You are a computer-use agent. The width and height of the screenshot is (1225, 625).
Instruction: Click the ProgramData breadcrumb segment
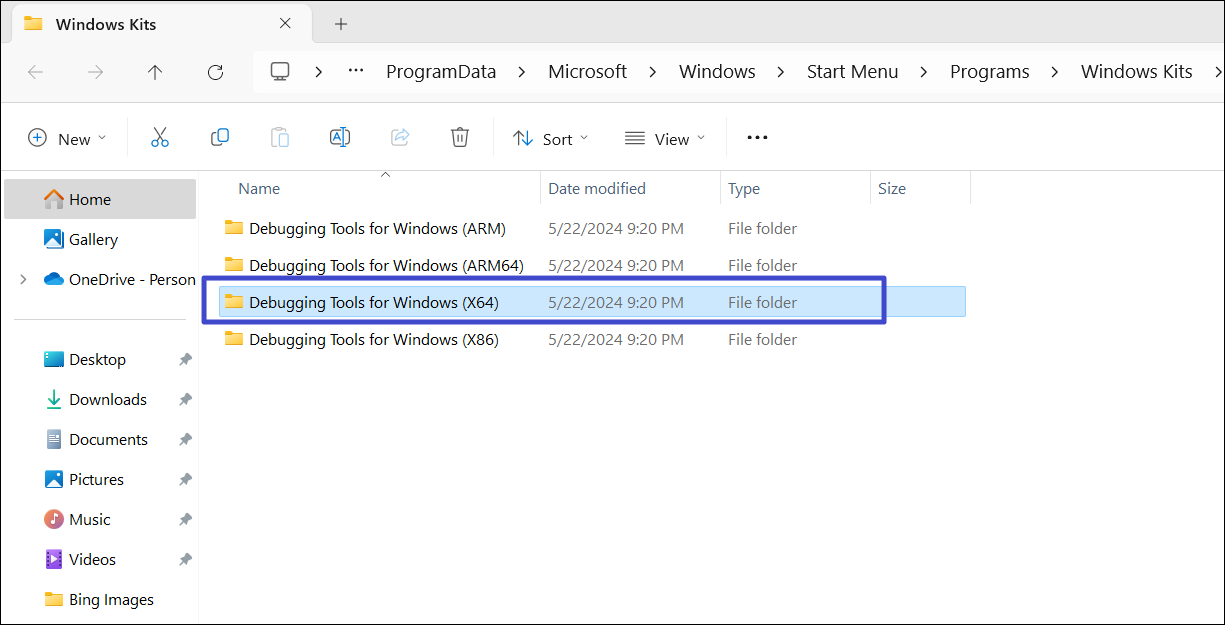click(441, 72)
